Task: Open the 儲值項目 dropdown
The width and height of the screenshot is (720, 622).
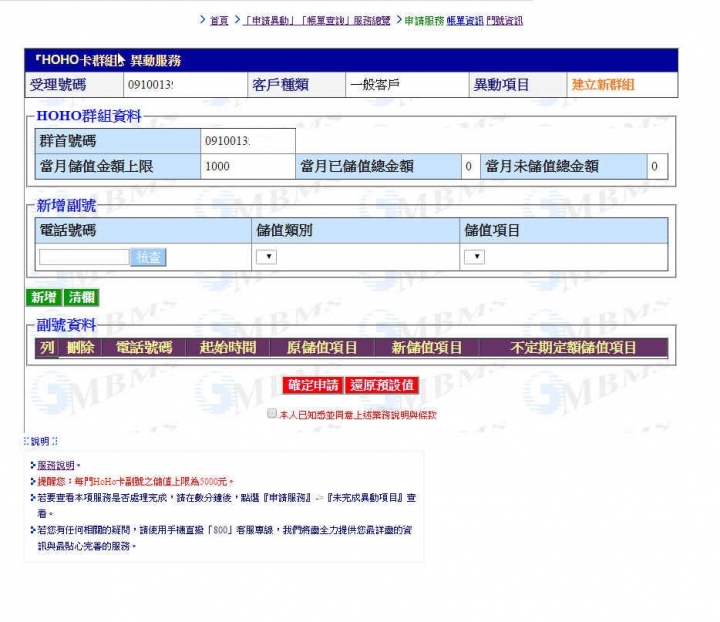Action: 474,256
